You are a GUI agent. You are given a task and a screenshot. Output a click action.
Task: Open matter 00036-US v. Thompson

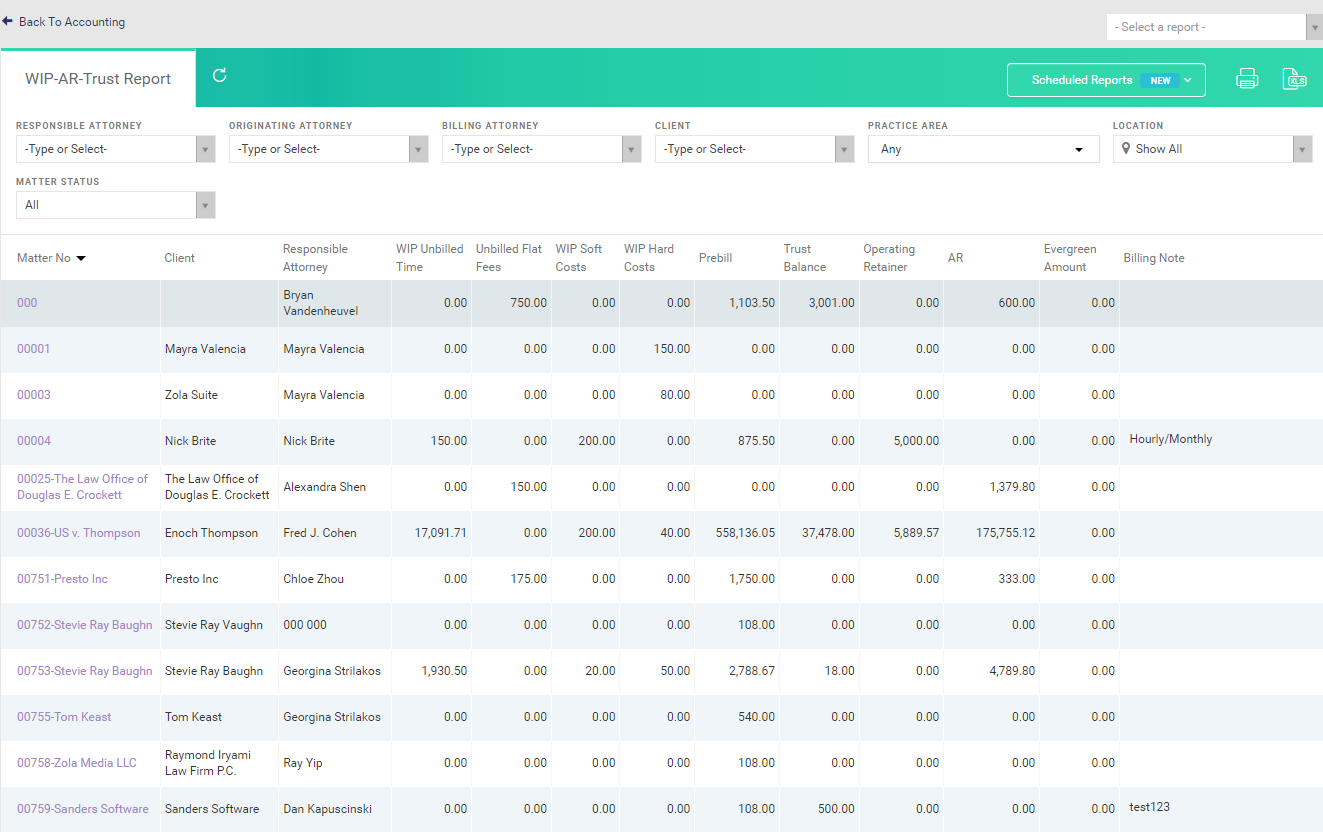click(79, 533)
